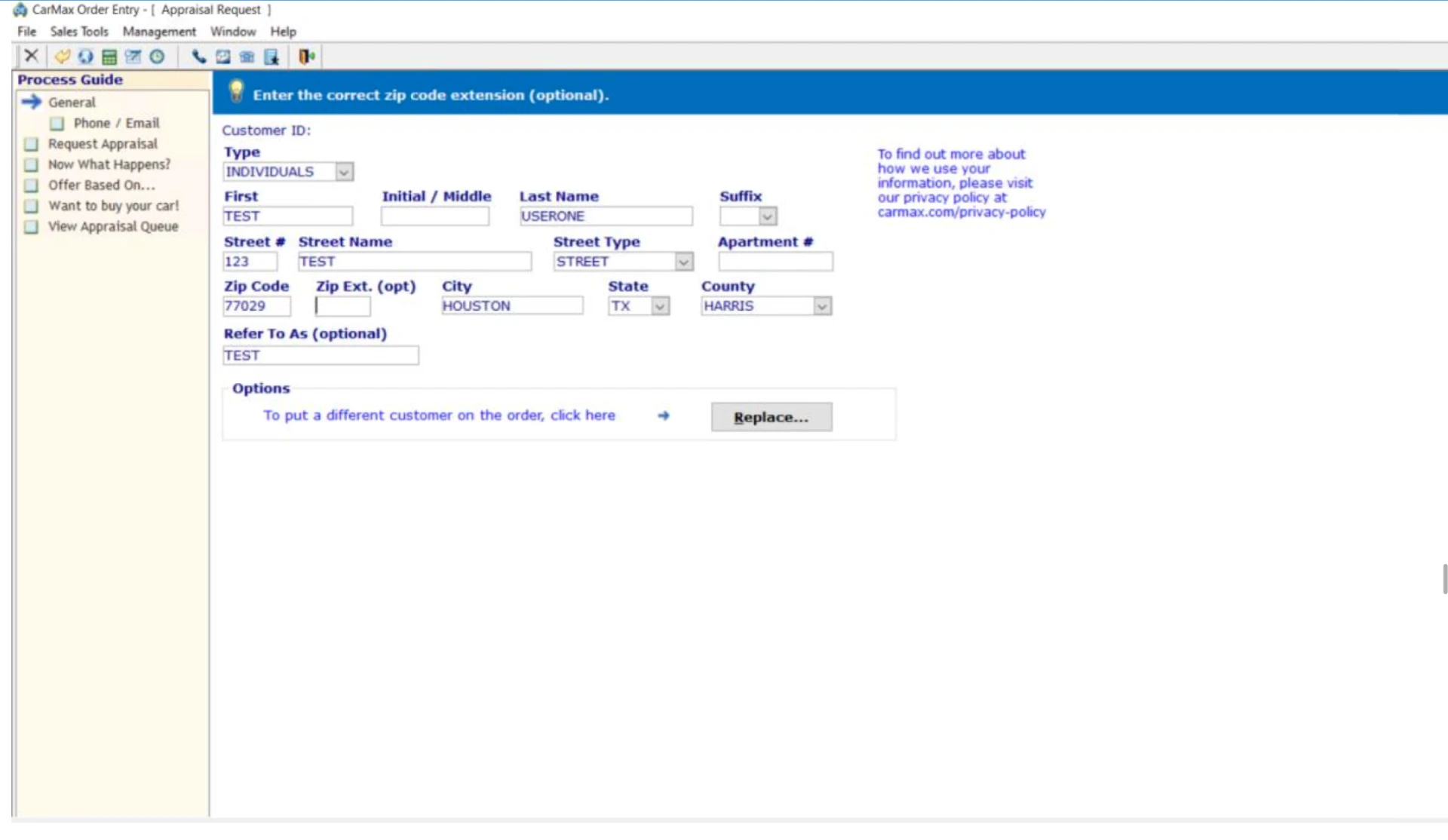
Task: Click the yellow handshake toolbar icon
Action: (x=62, y=57)
